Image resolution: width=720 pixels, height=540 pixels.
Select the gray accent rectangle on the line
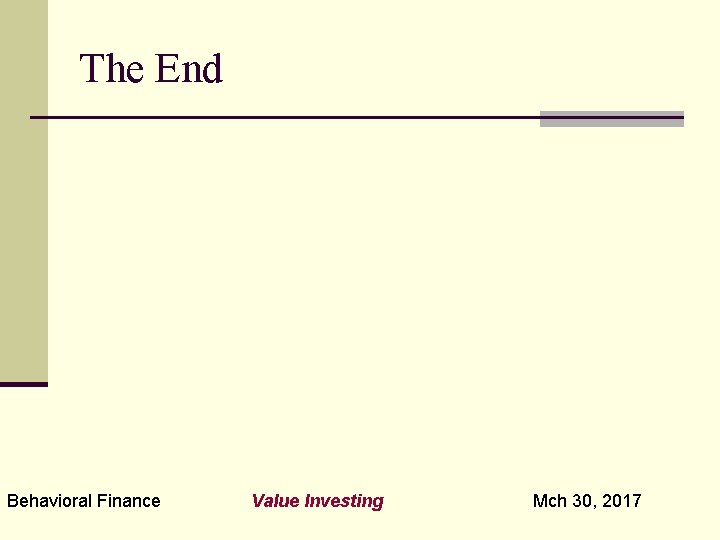pos(612,119)
